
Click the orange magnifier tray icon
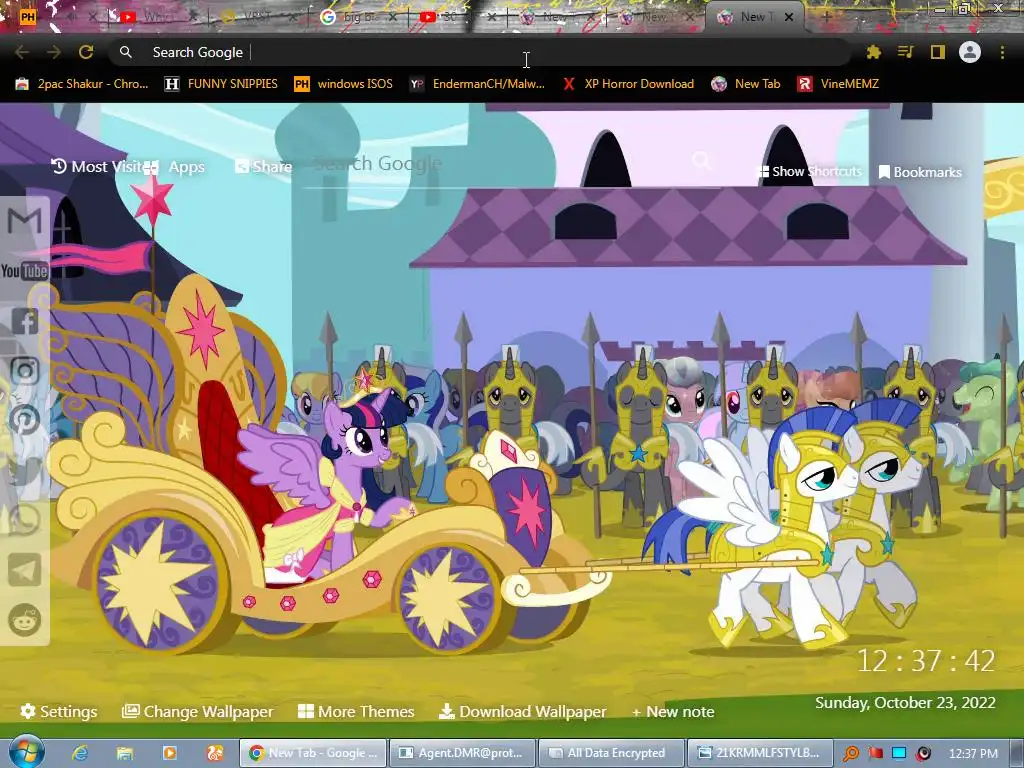(x=851, y=754)
